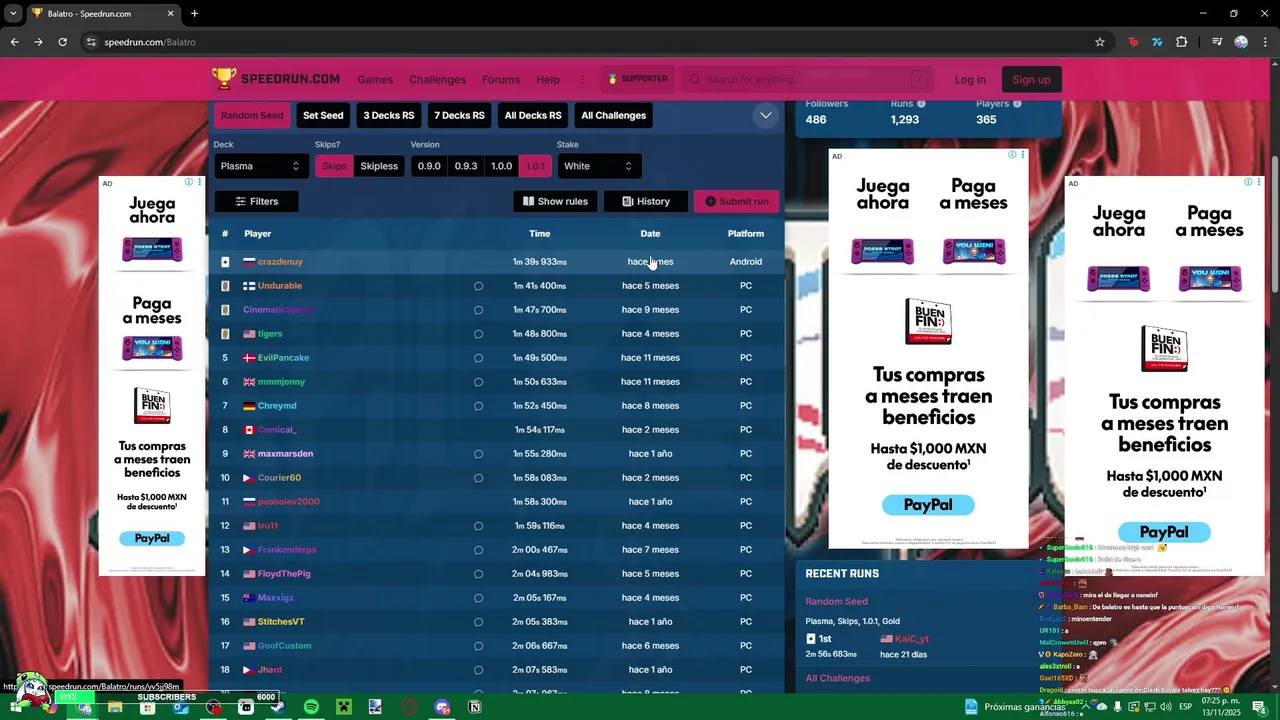Open Steam from the taskbar

point(278,707)
